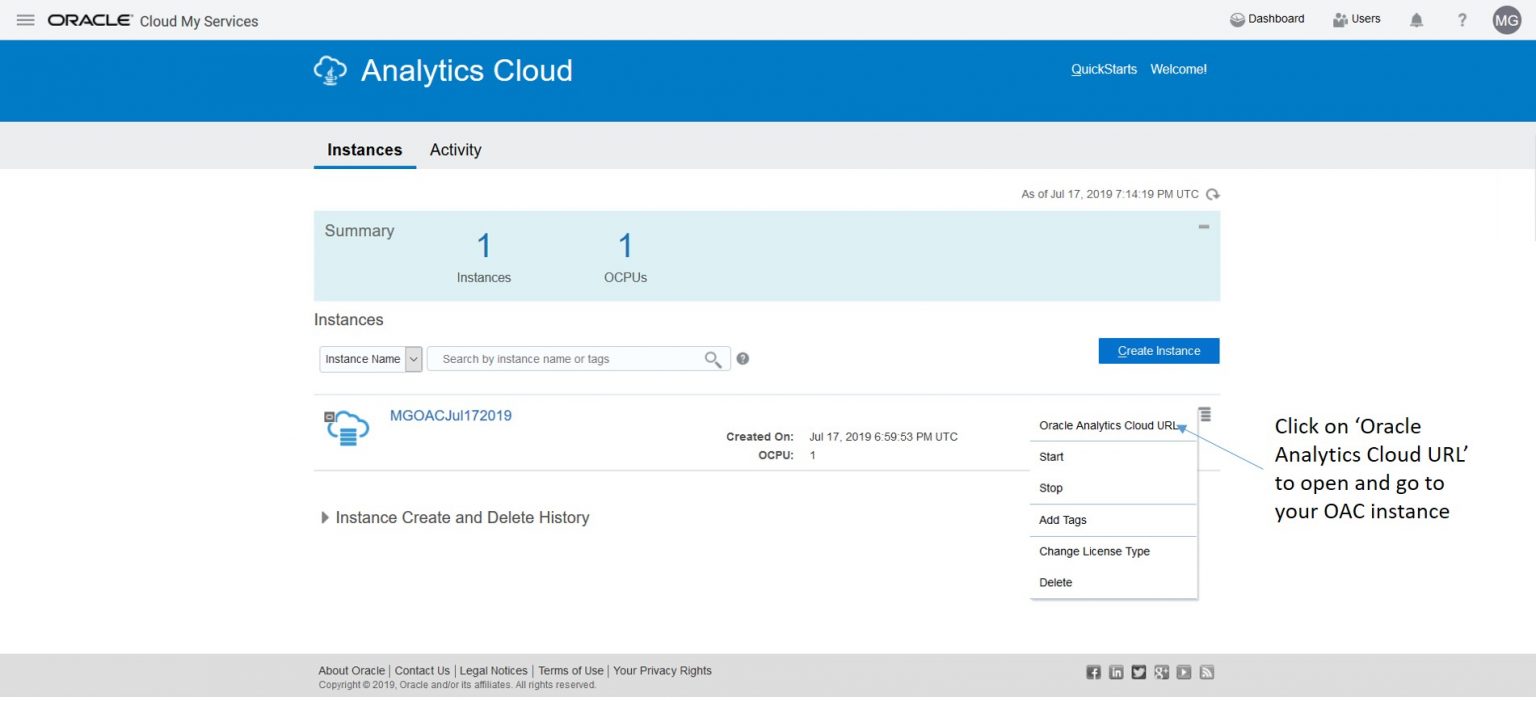
Task: Open help with the question mark icon
Action: click(1461, 19)
